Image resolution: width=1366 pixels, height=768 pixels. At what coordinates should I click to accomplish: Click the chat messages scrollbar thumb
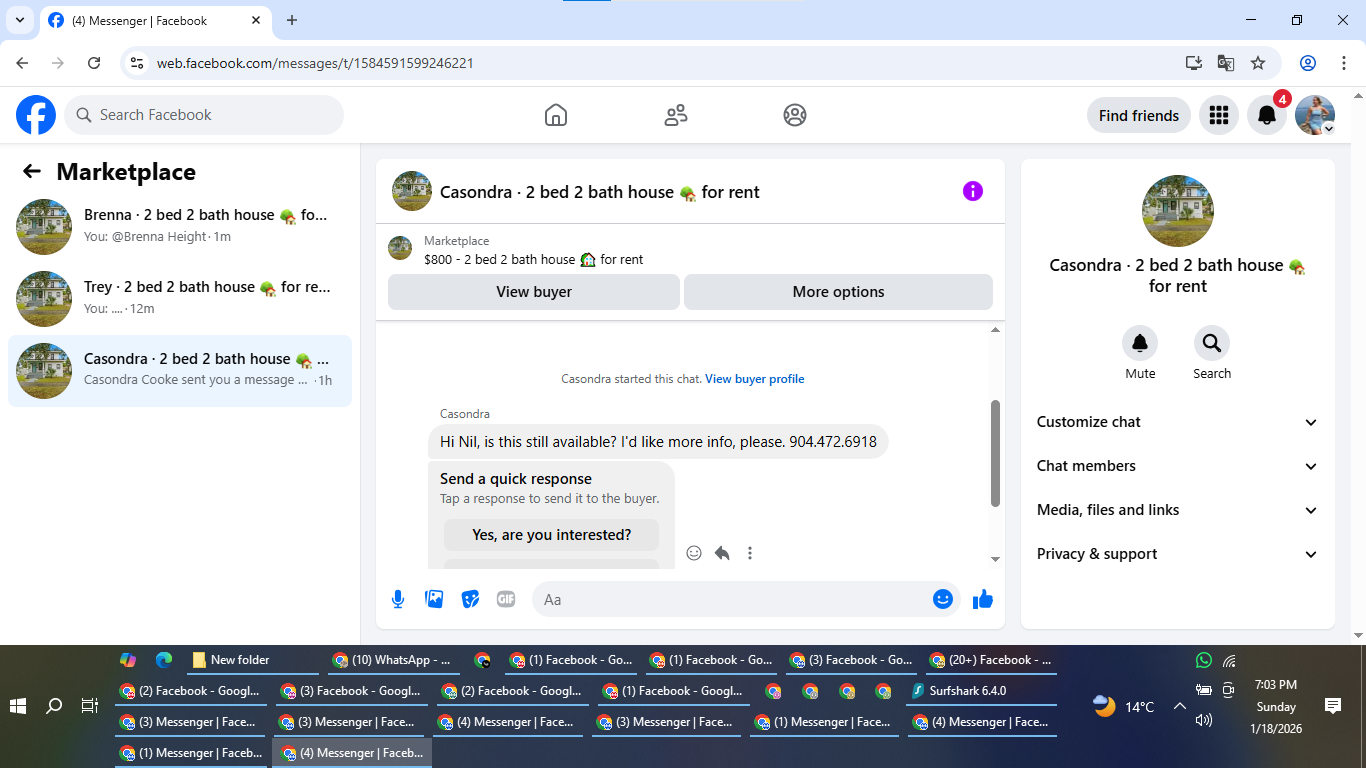(x=995, y=453)
